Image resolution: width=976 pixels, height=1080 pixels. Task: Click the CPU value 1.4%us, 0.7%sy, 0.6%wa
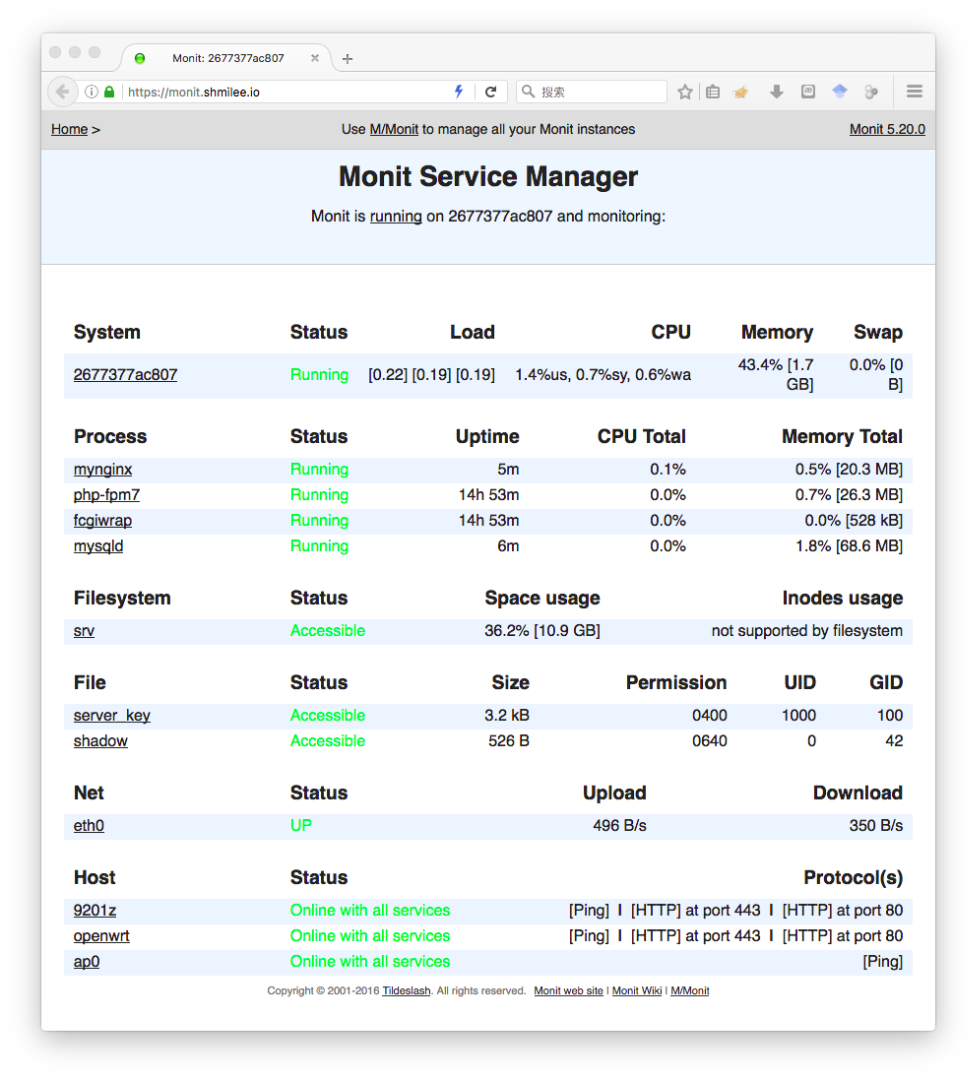[x=603, y=375]
